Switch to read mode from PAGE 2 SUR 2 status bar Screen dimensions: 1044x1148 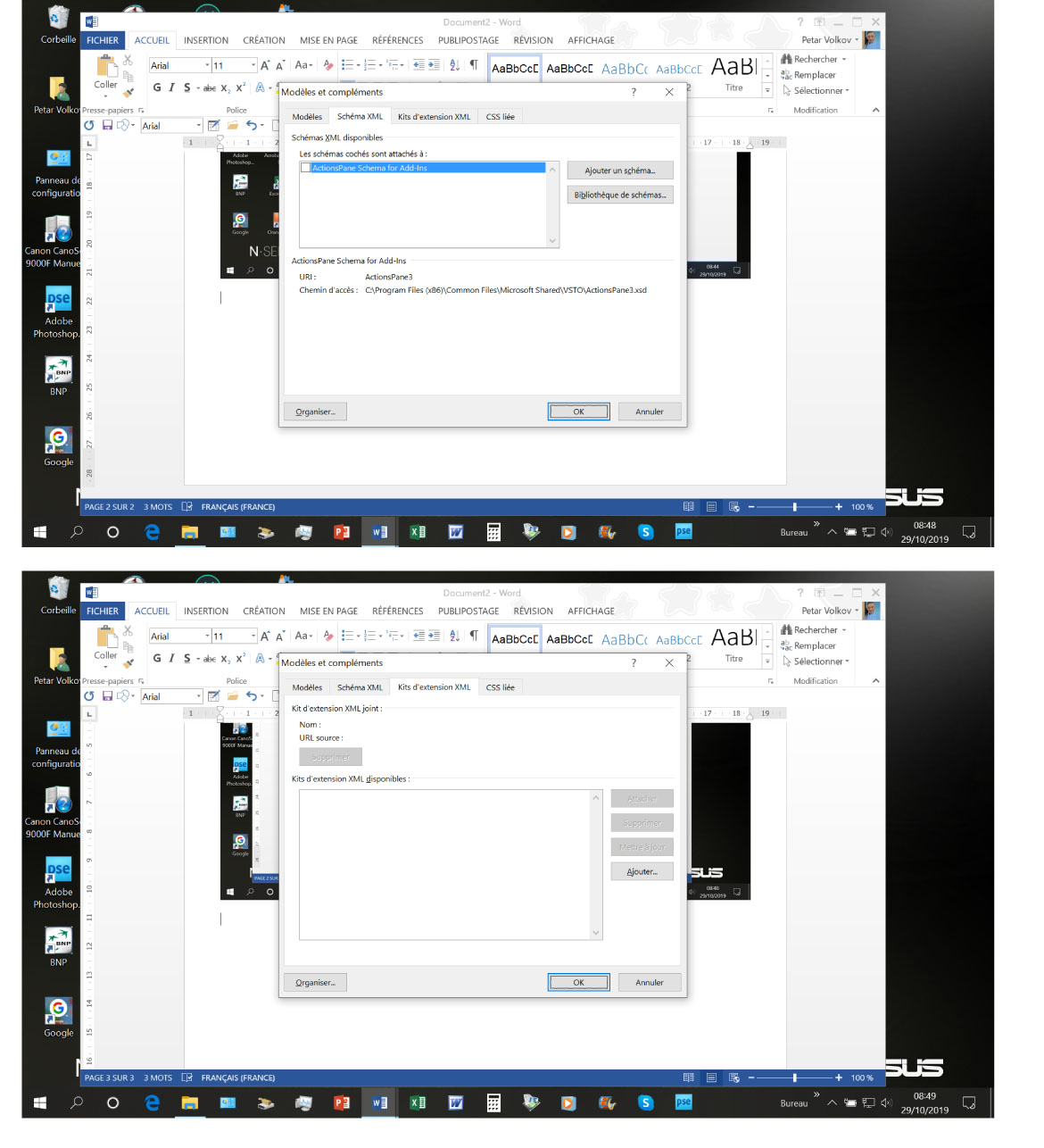tap(689, 507)
